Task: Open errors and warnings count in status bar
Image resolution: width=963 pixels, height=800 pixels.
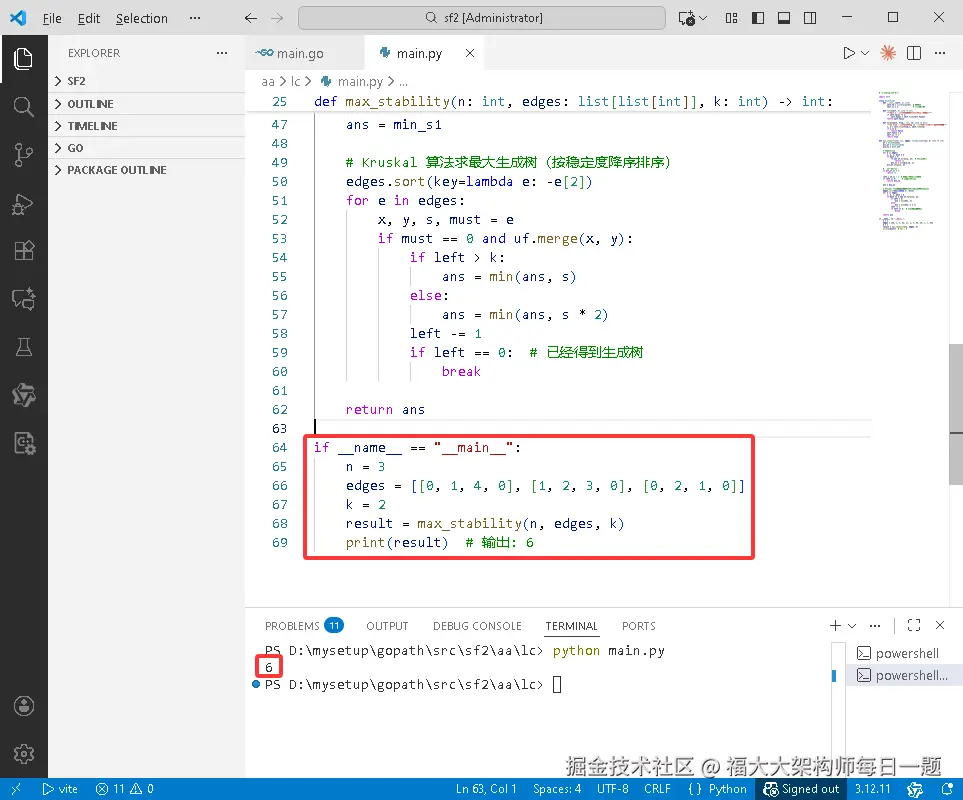Action: tap(124, 789)
